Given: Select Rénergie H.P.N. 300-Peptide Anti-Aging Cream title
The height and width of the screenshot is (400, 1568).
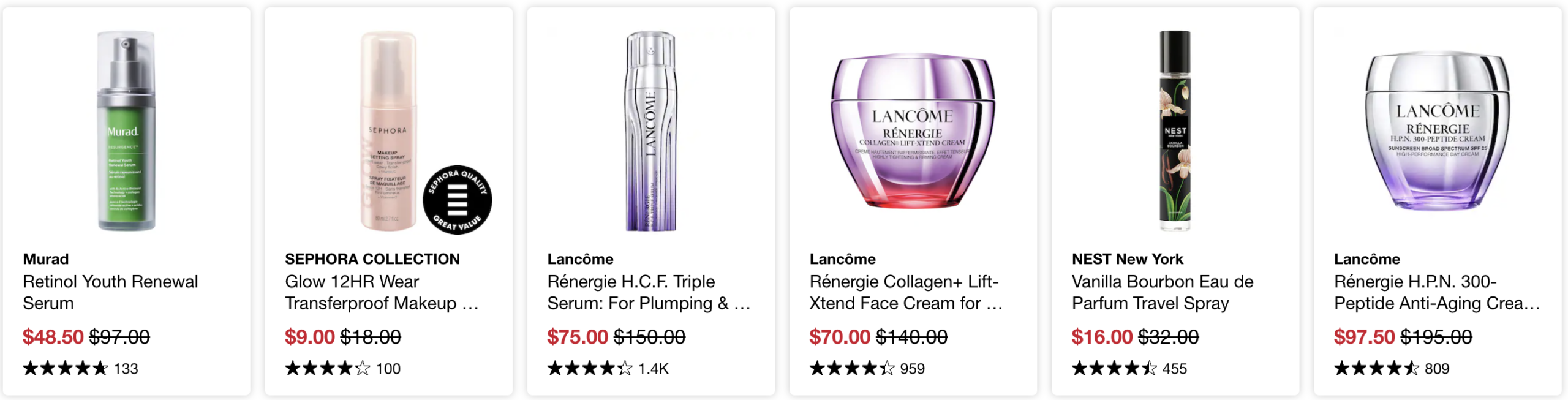Looking at the screenshot, I should pyautogui.click(x=1437, y=292).
